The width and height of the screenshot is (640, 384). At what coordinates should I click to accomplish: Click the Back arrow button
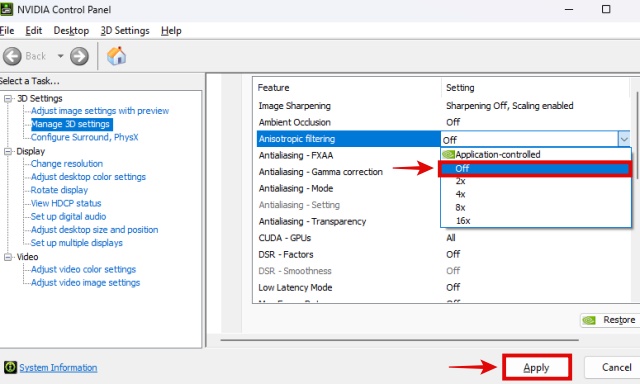coord(12,56)
